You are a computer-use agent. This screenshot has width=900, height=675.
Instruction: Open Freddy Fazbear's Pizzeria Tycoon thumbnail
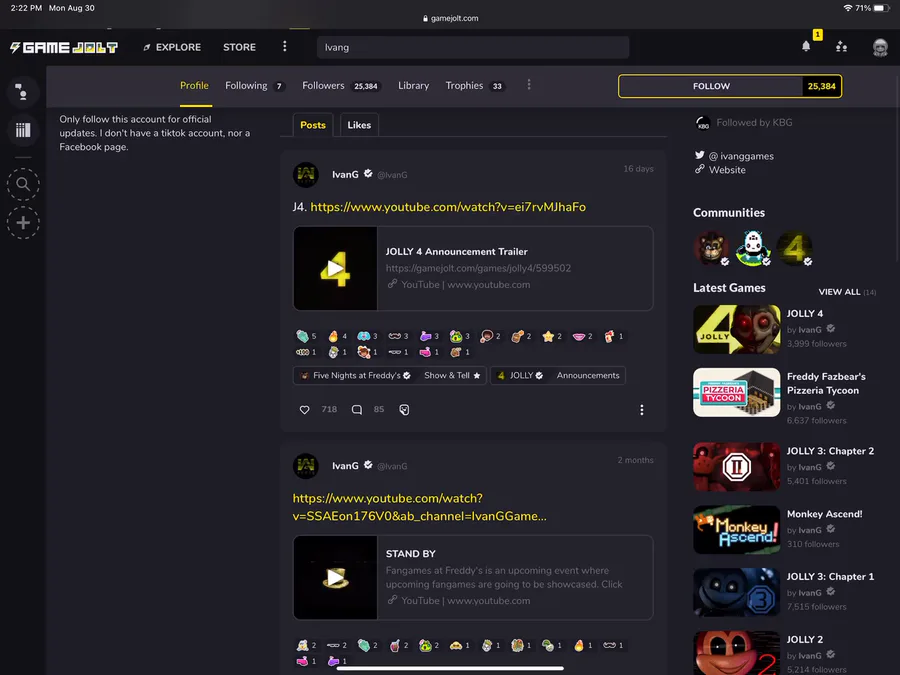point(736,393)
